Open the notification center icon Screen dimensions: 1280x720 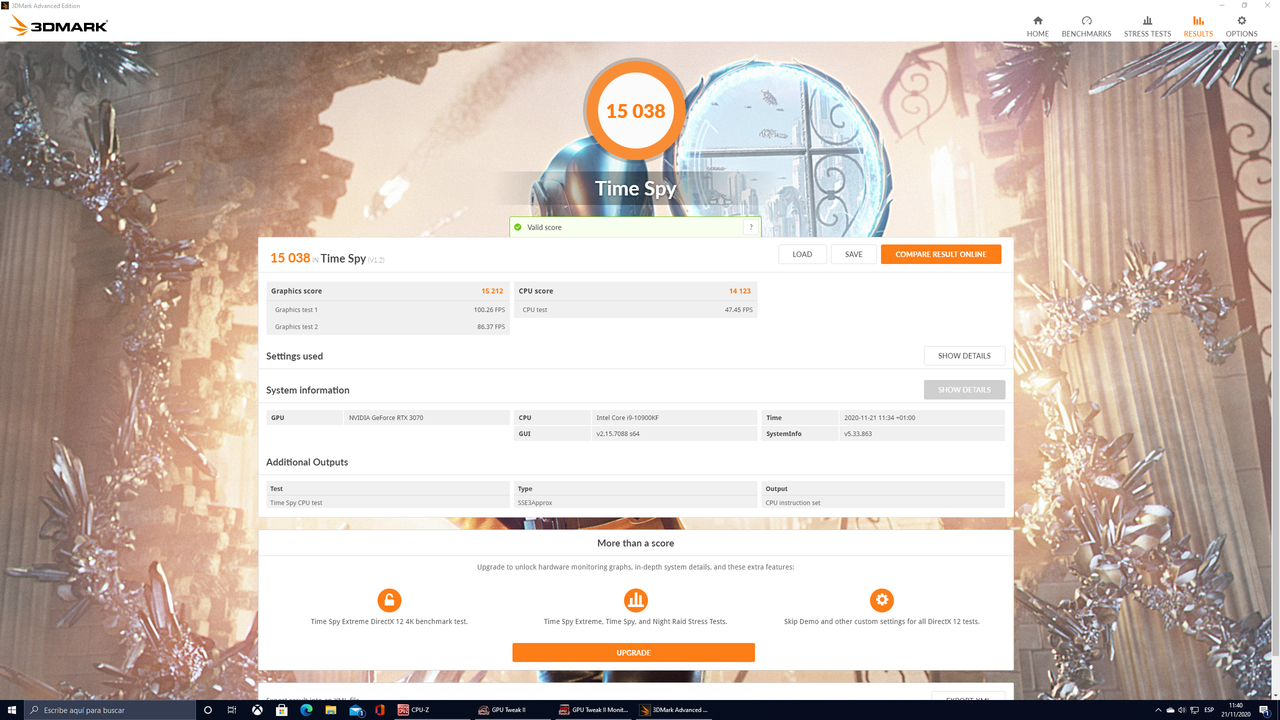pyautogui.click(x=1264, y=710)
